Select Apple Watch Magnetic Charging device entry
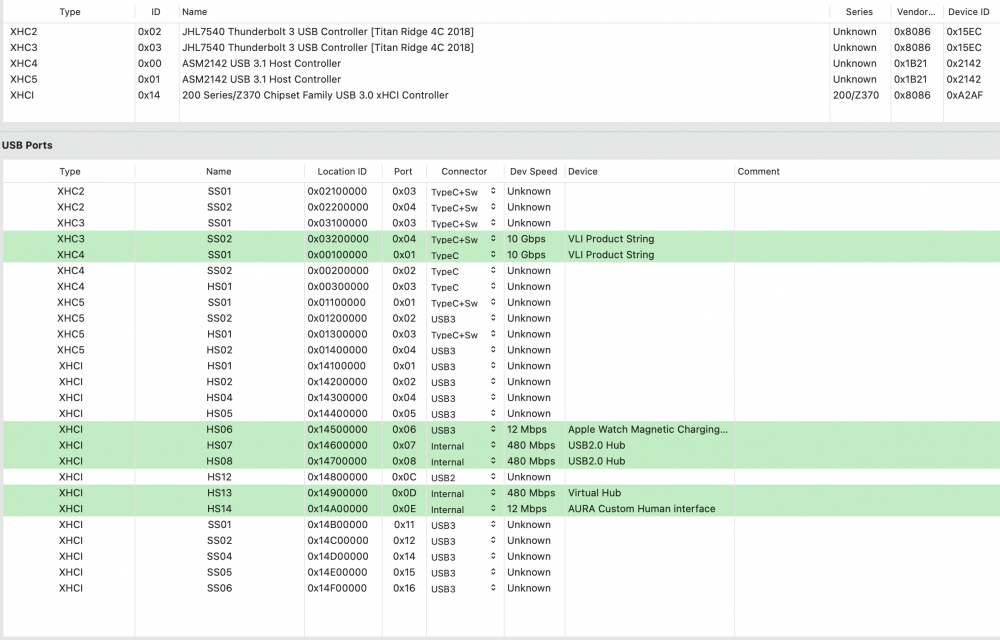This screenshot has width=1000, height=640. click(x=648, y=430)
